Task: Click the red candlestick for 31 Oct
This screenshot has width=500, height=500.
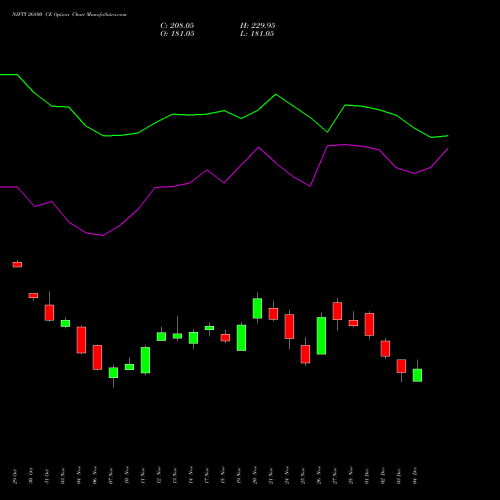Action: tap(49, 313)
